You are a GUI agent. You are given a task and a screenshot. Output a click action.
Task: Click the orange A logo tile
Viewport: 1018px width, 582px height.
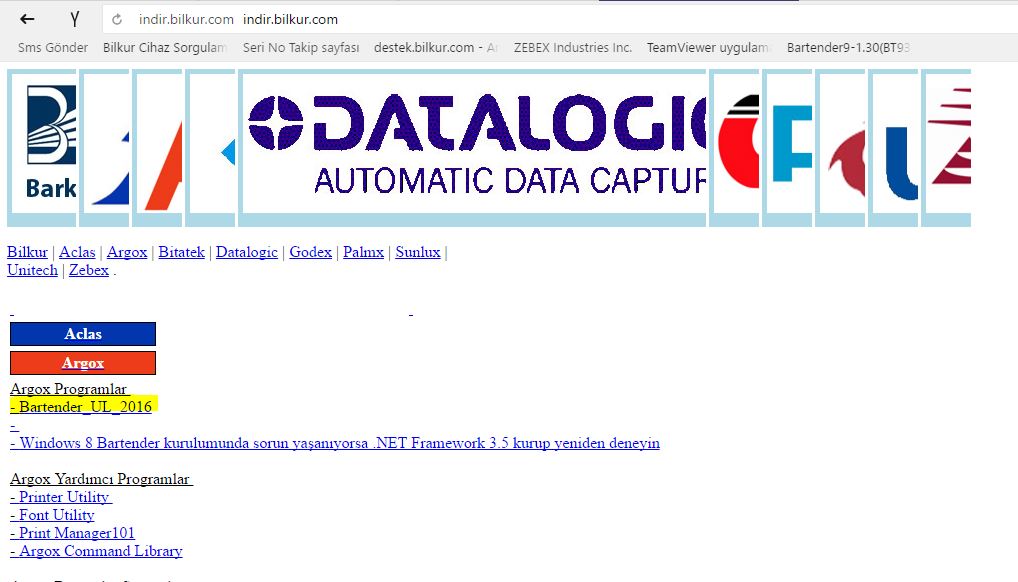point(157,148)
